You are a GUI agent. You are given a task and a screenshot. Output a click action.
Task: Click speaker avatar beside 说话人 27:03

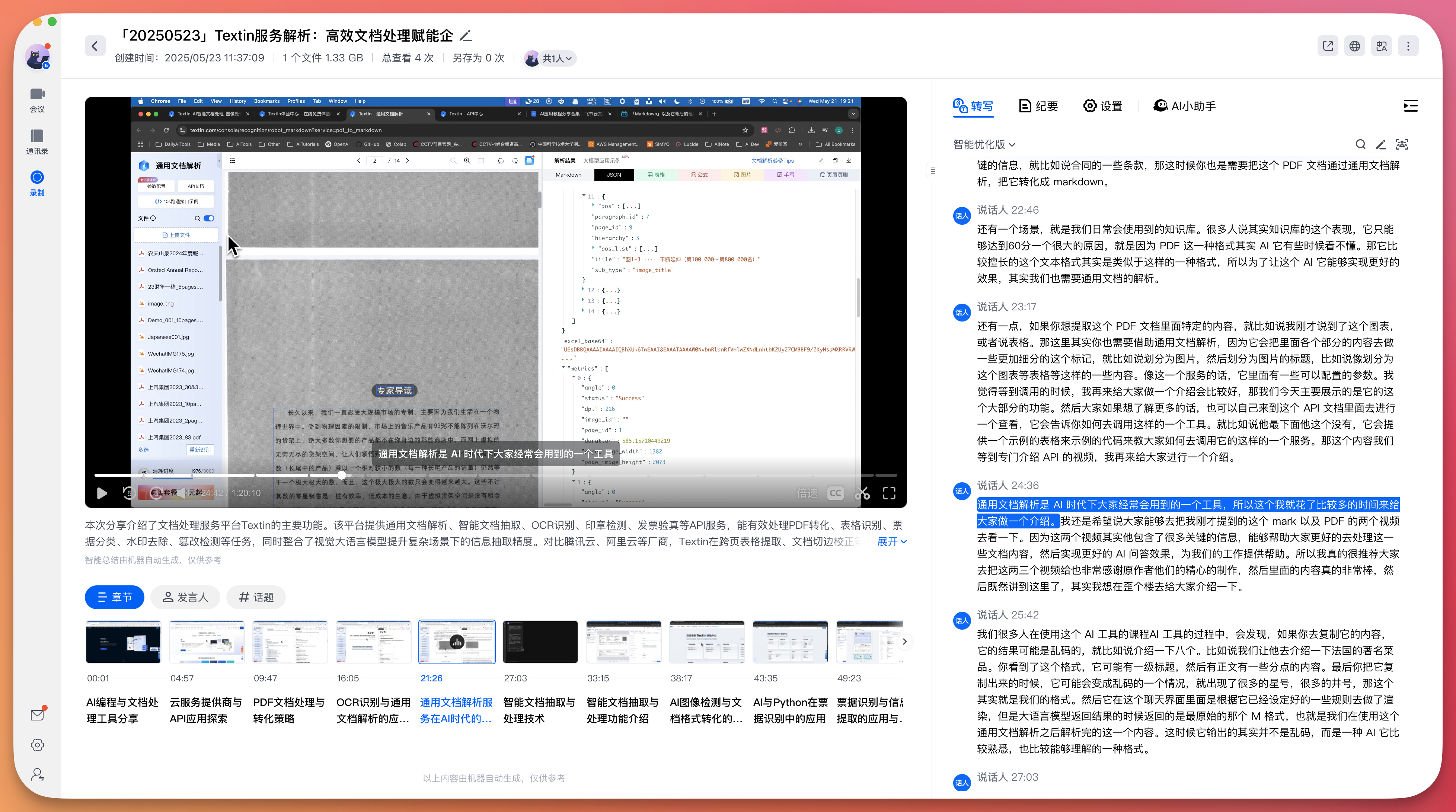pyautogui.click(x=962, y=783)
